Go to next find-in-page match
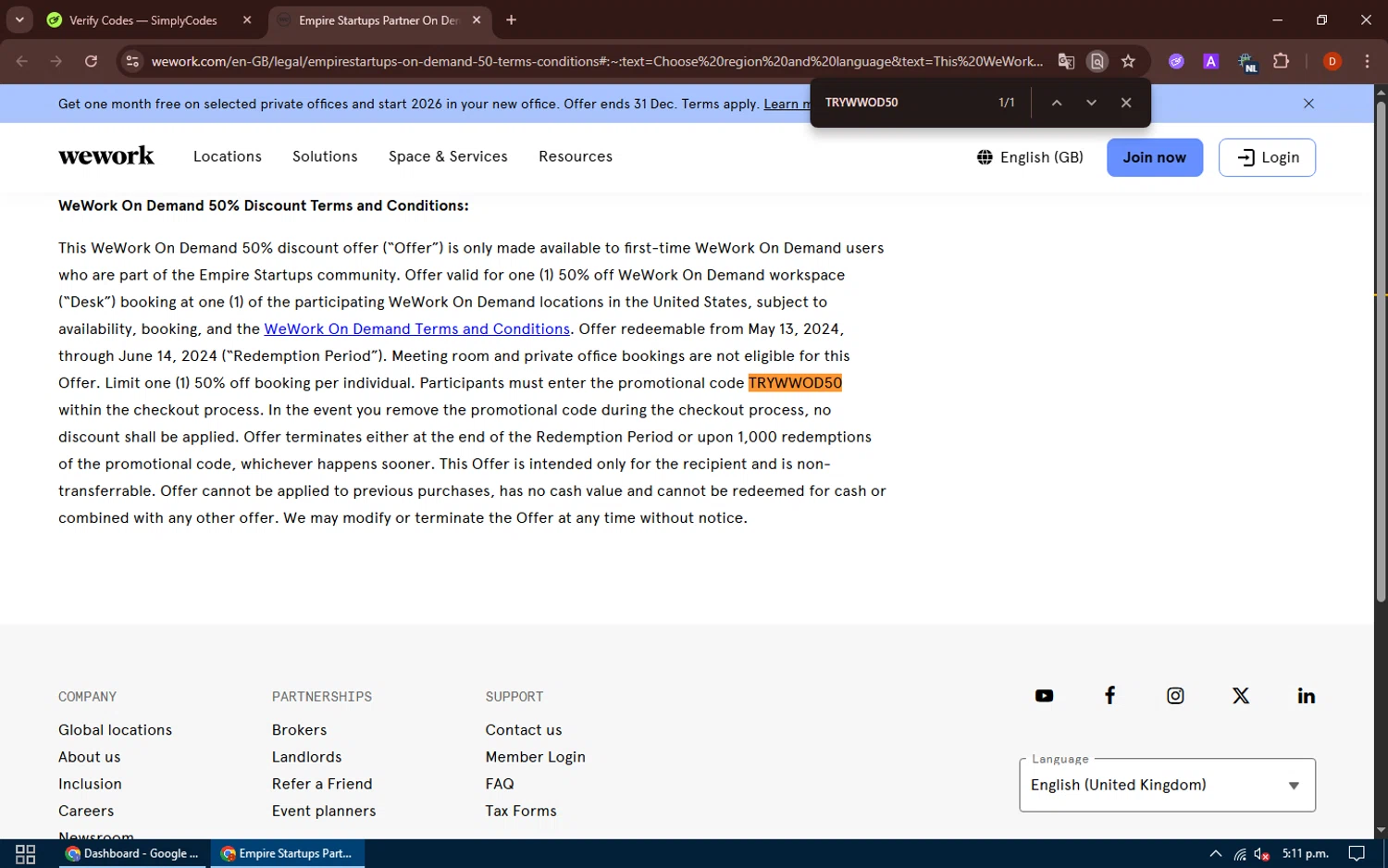 click(x=1091, y=103)
